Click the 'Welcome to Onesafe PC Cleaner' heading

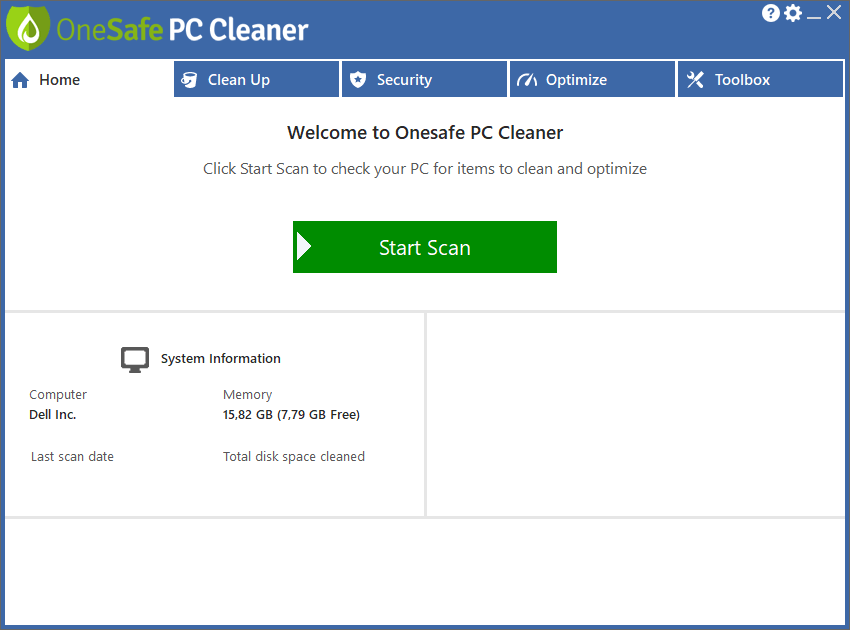pyautogui.click(x=425, y=133)
